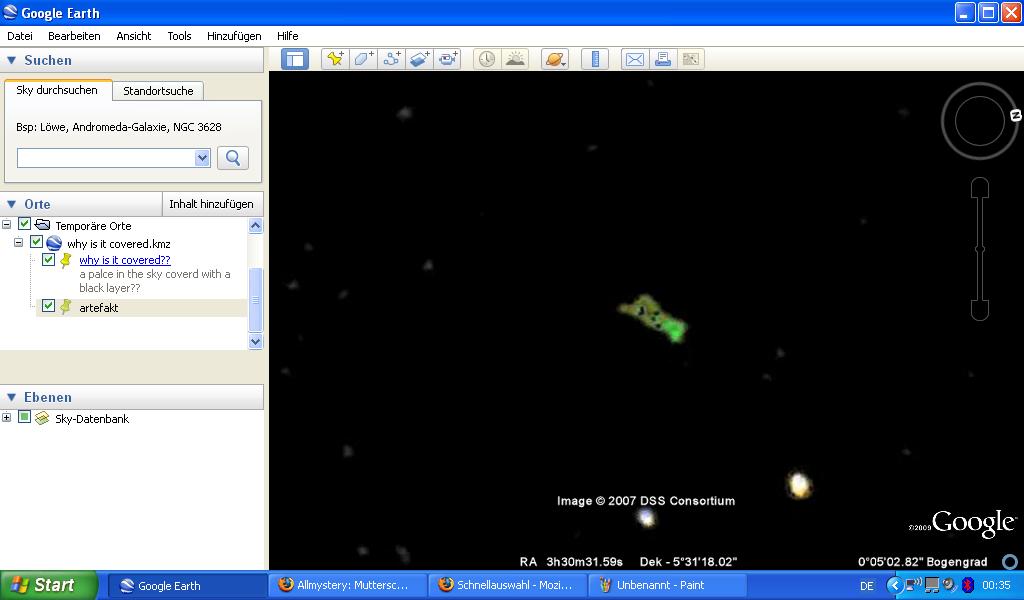1024x600 pixels.
Task: Open the Tools menu
Action: coord(180,36)
